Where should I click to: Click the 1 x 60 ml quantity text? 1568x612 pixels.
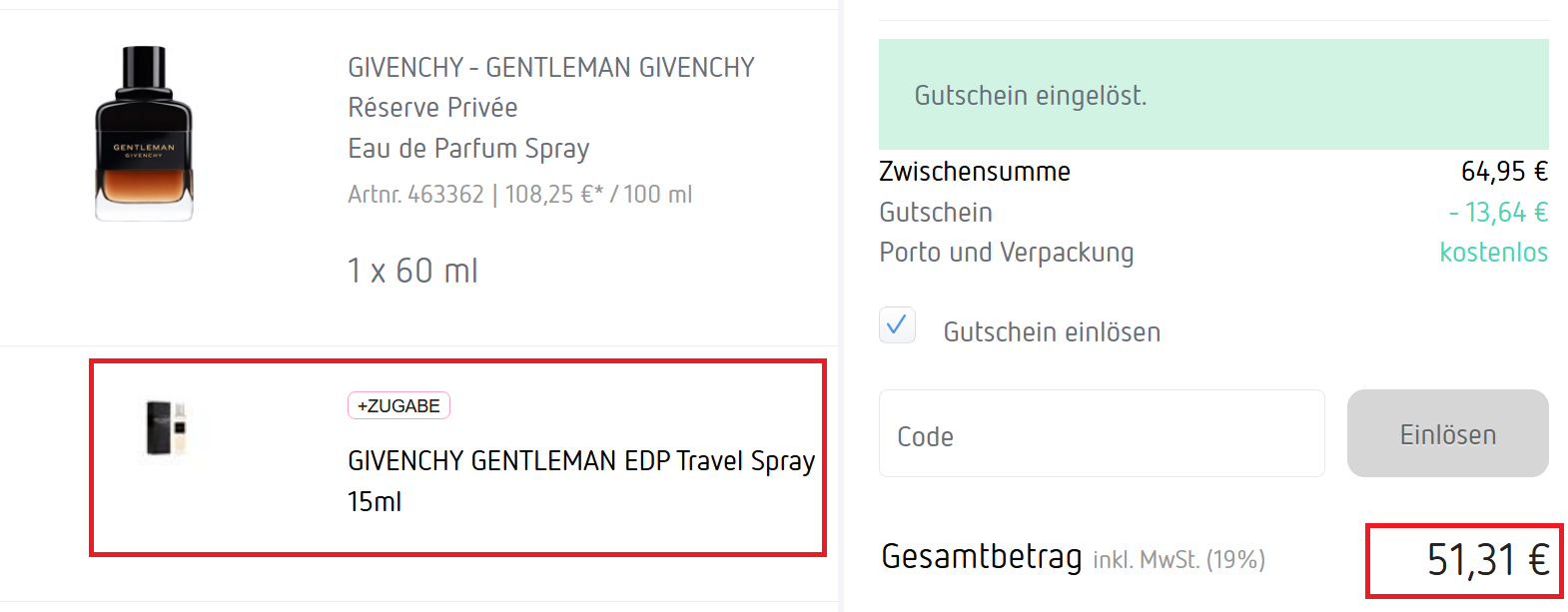(412, 271)
